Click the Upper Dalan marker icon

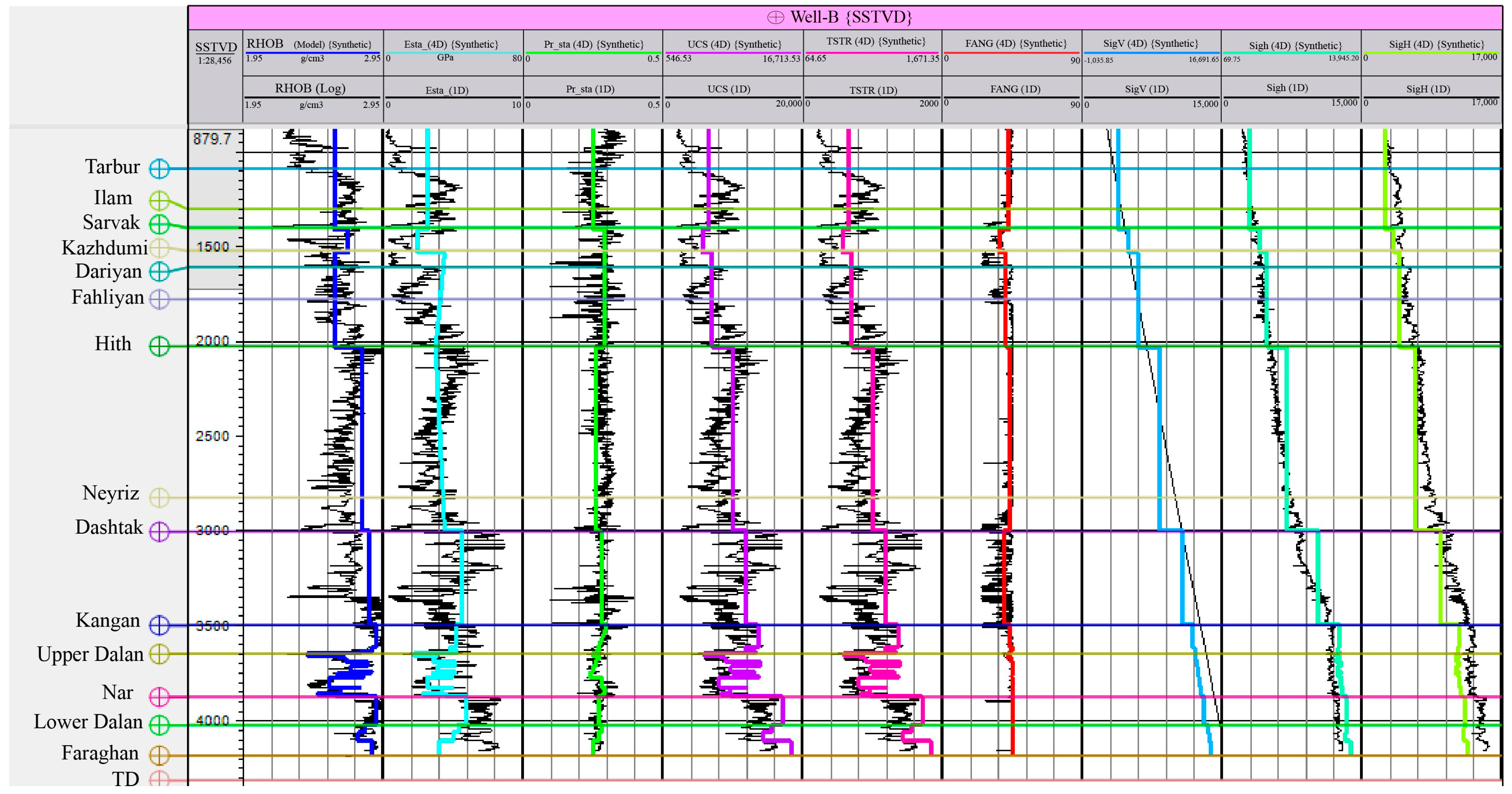coord(159,654)
